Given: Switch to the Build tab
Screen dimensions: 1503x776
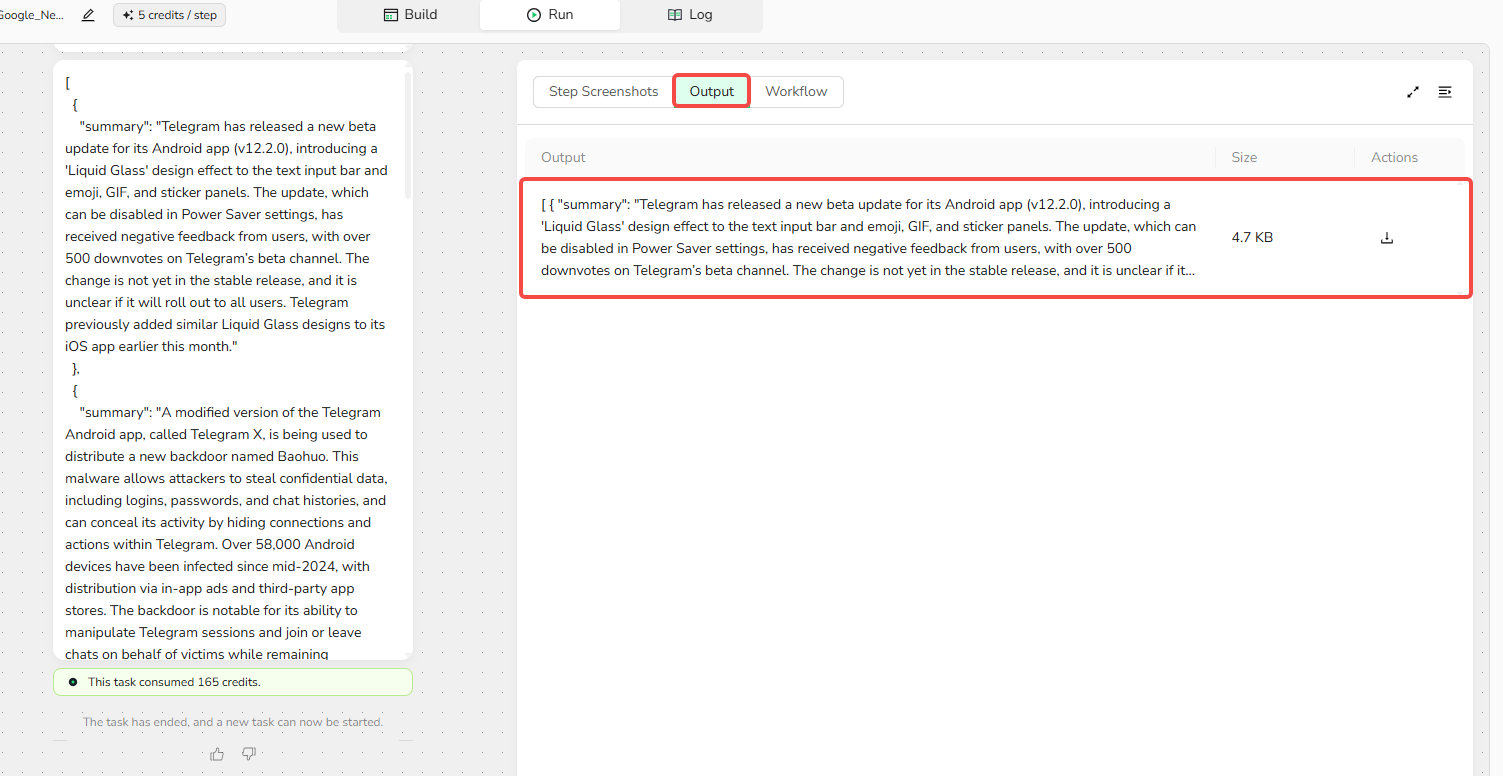Looking at the screenshot, I should [x=410, y=15].
